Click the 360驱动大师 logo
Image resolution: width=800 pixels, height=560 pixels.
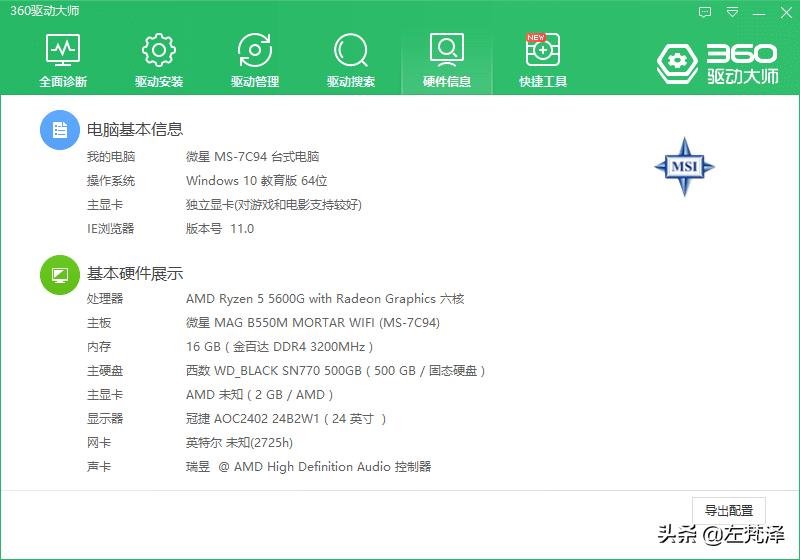[x=717, y=64]
